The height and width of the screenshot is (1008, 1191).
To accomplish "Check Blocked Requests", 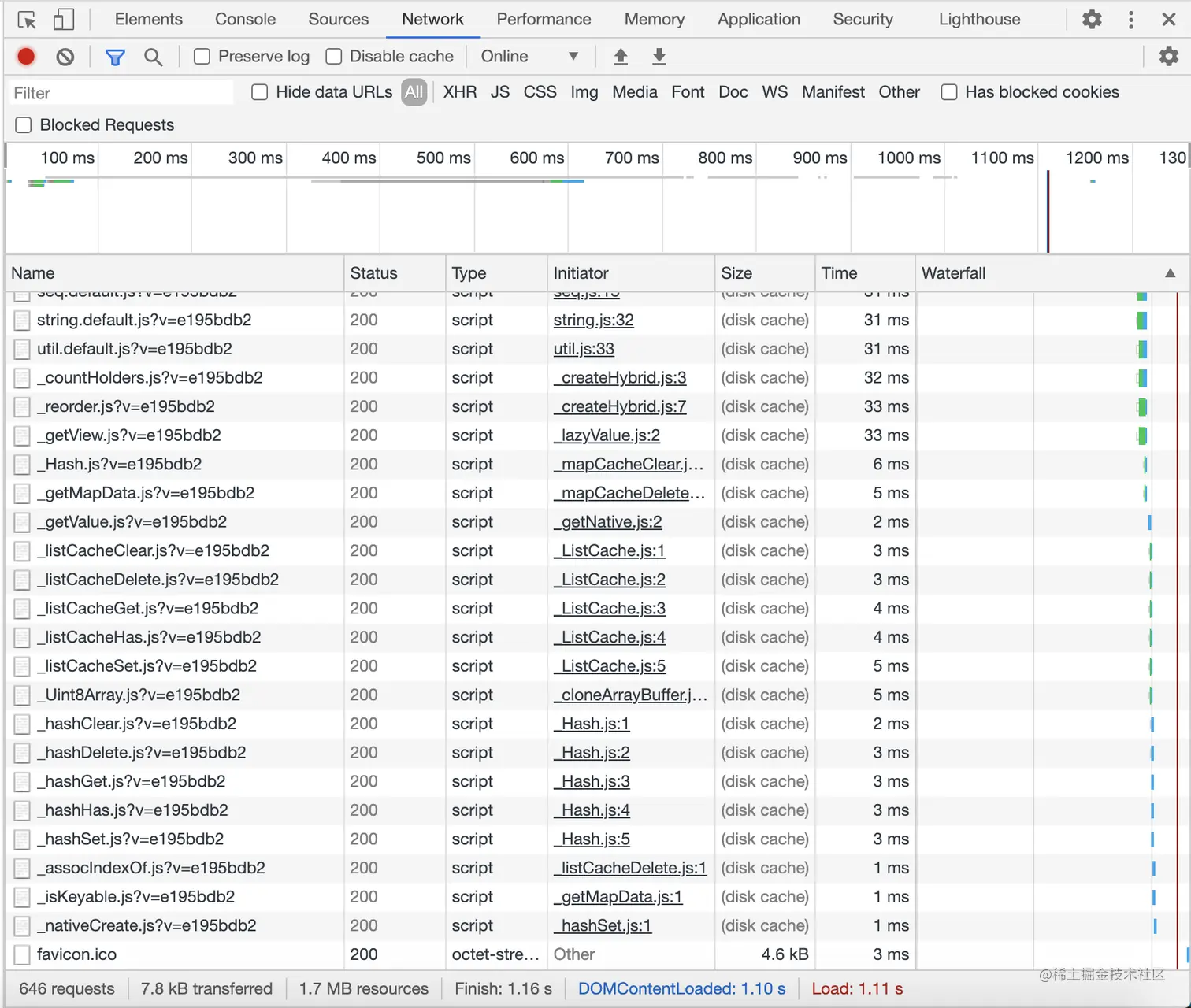I will [x=24, y=124].
